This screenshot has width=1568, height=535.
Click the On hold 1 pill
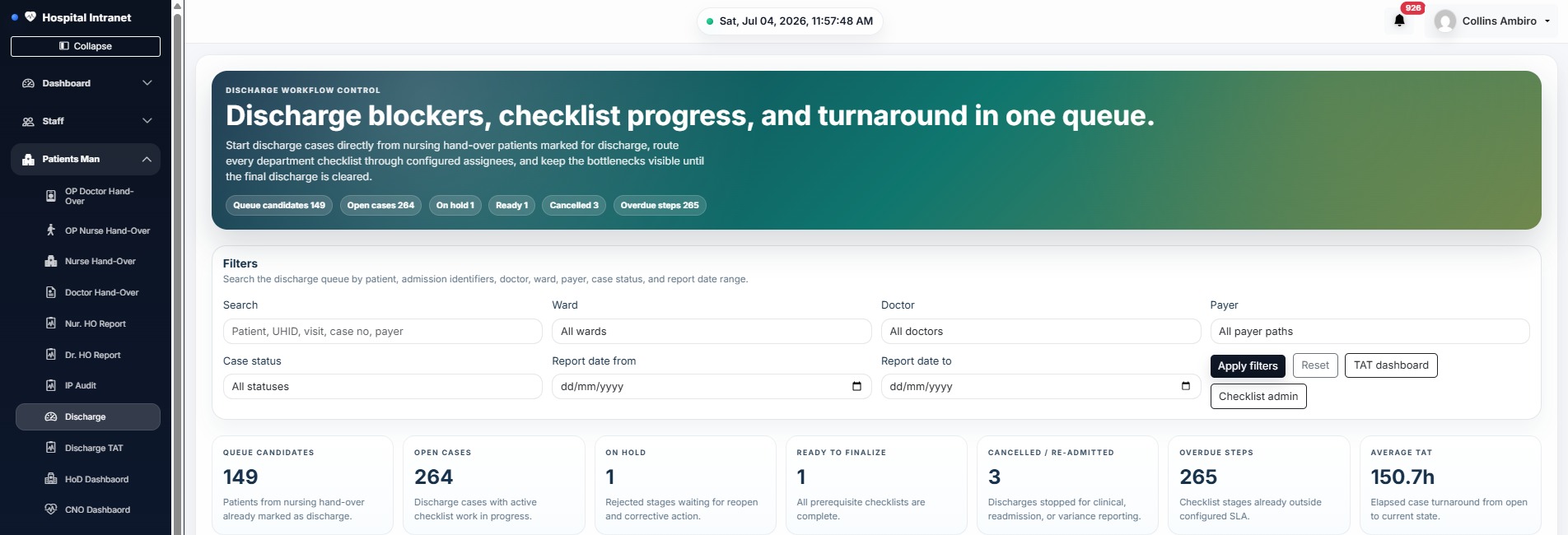(x=455, y=205)
